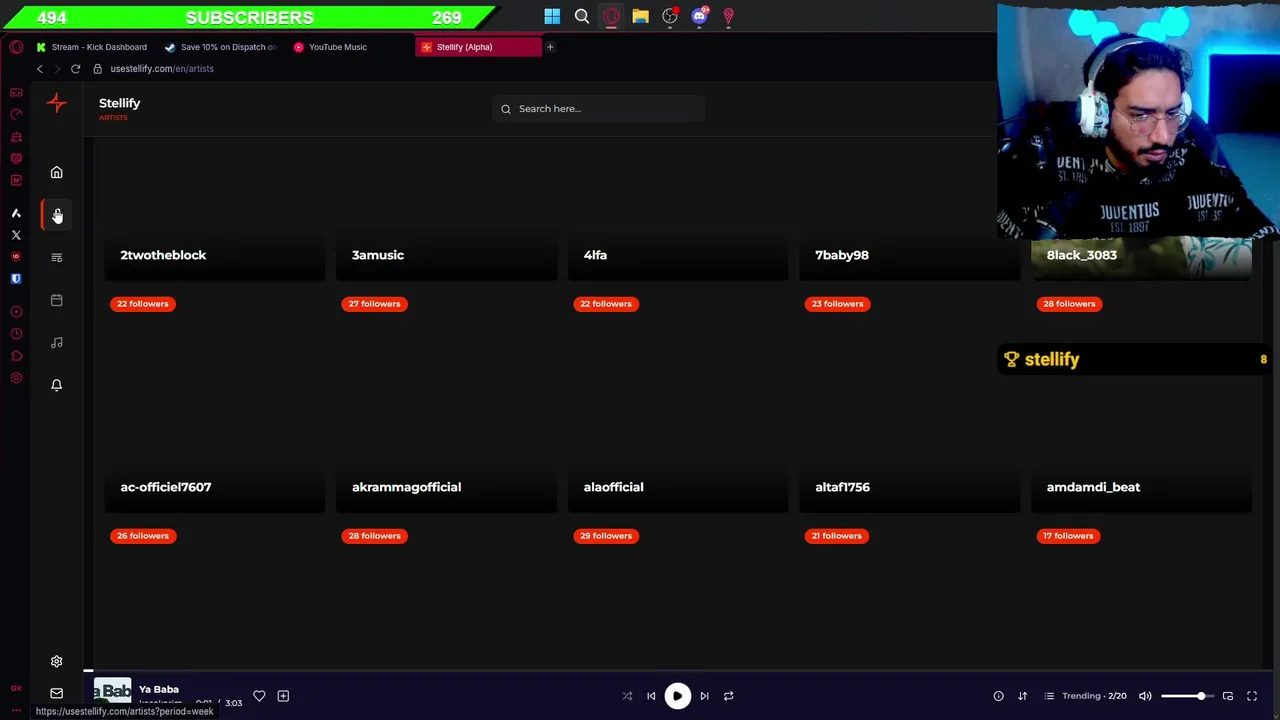Open Opera sidebar extensions cube icon

[16, 356]
